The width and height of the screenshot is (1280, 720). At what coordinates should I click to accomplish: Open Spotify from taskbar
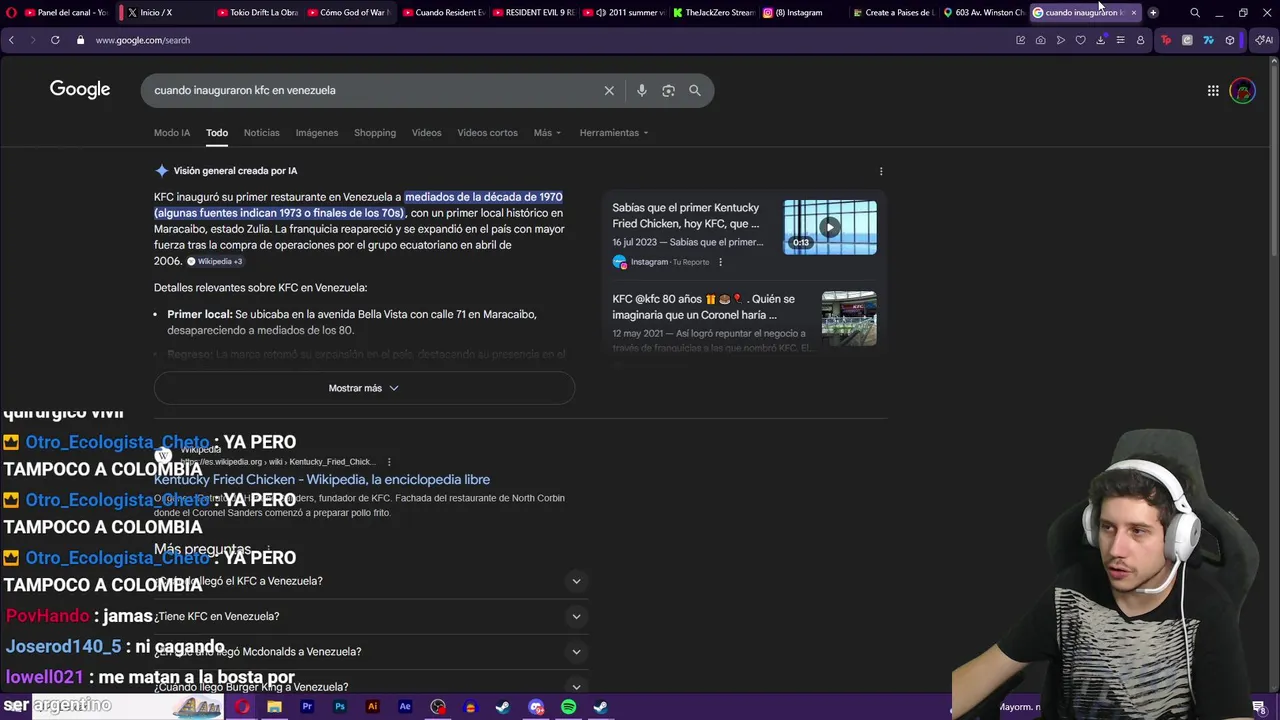pyautogui.click(x=568, y=707)
